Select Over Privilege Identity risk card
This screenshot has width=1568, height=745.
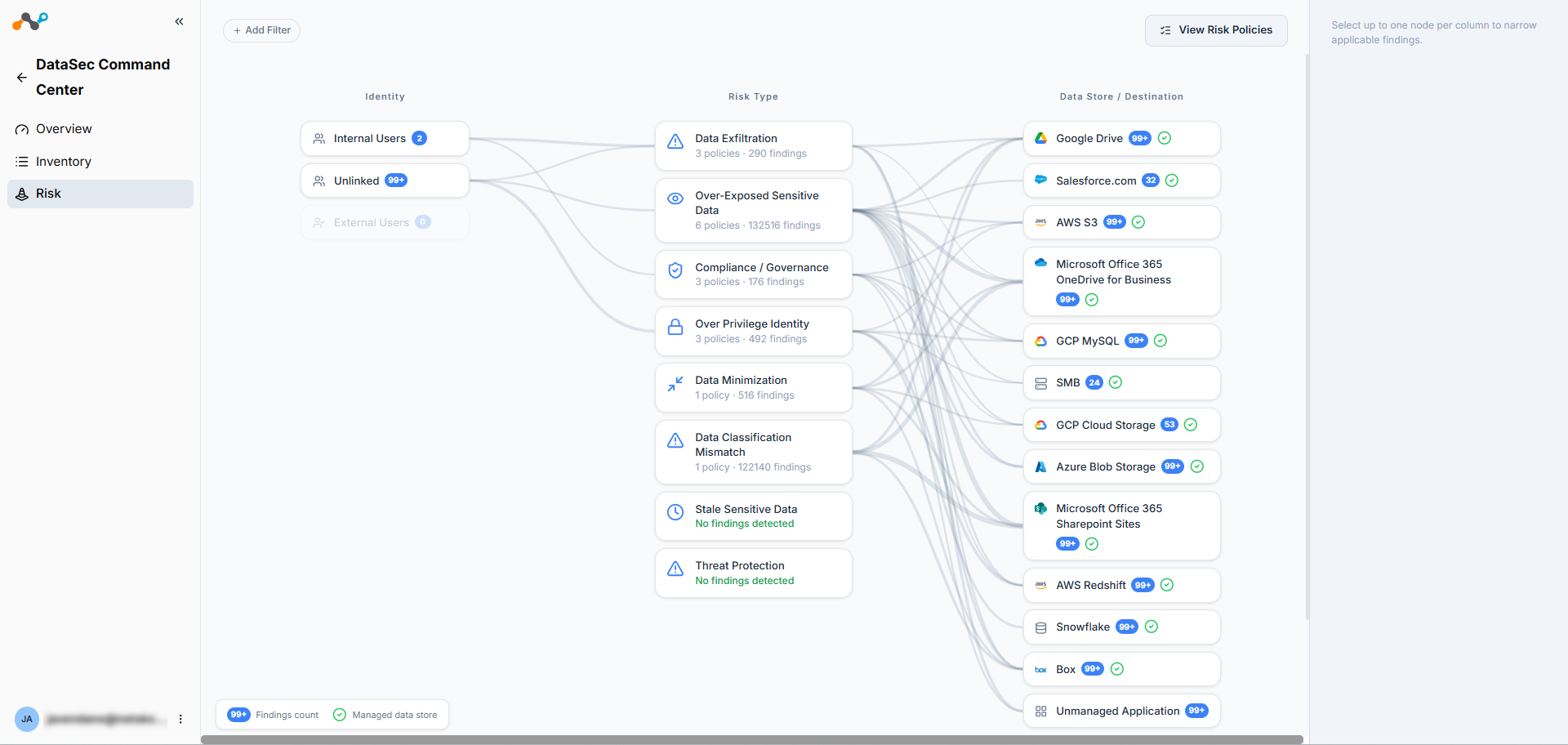click(x=753, y=332)
